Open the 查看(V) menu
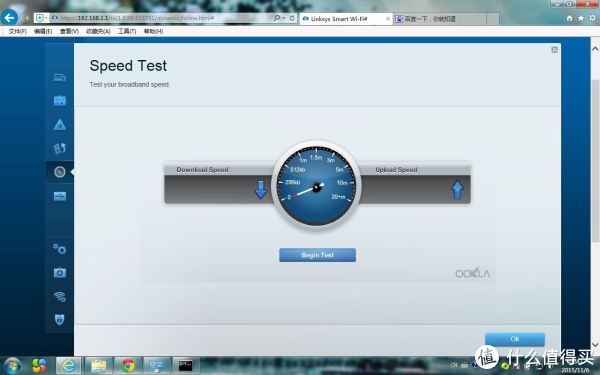 [69, 31]
